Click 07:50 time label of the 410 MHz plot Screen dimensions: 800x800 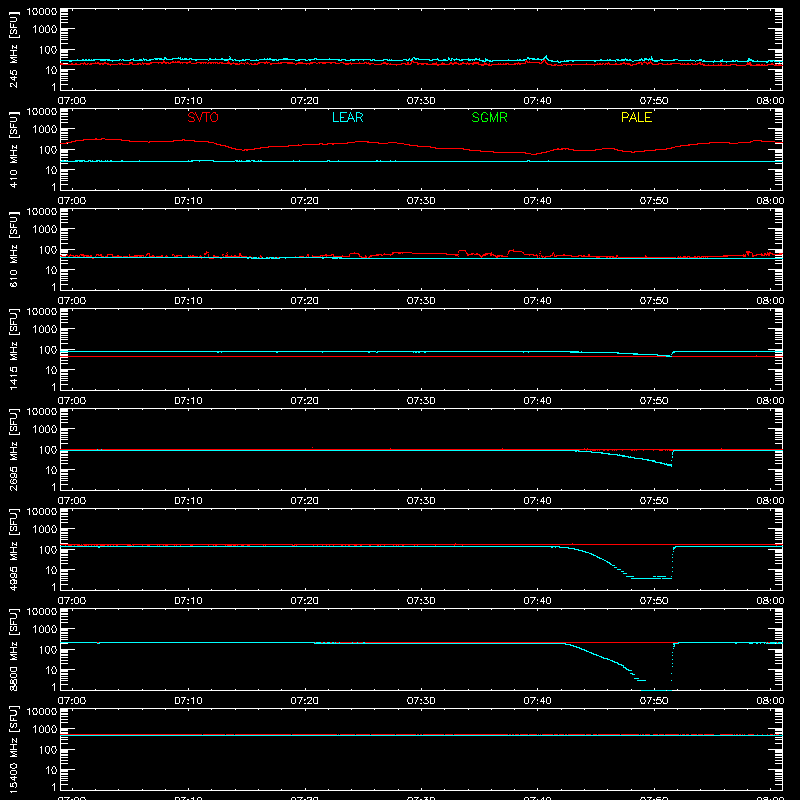654,201
